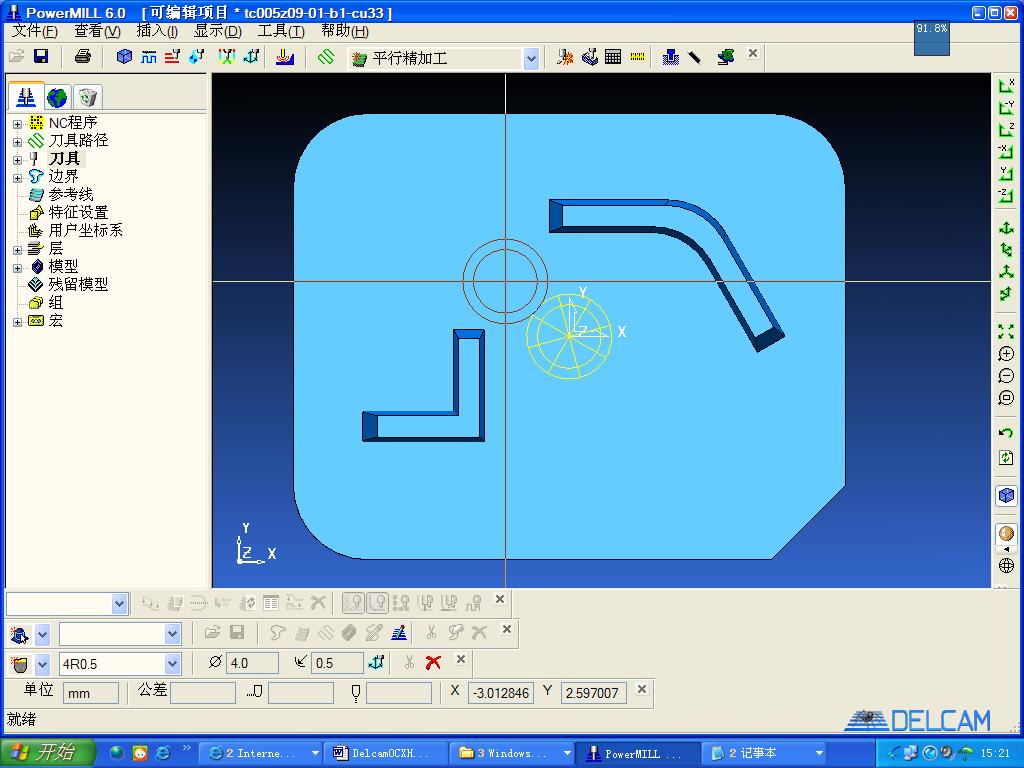The width and height of the screenshot is (1024, 768).
Task: Open the 显示 menu
Action: click(x=217, y=31)
